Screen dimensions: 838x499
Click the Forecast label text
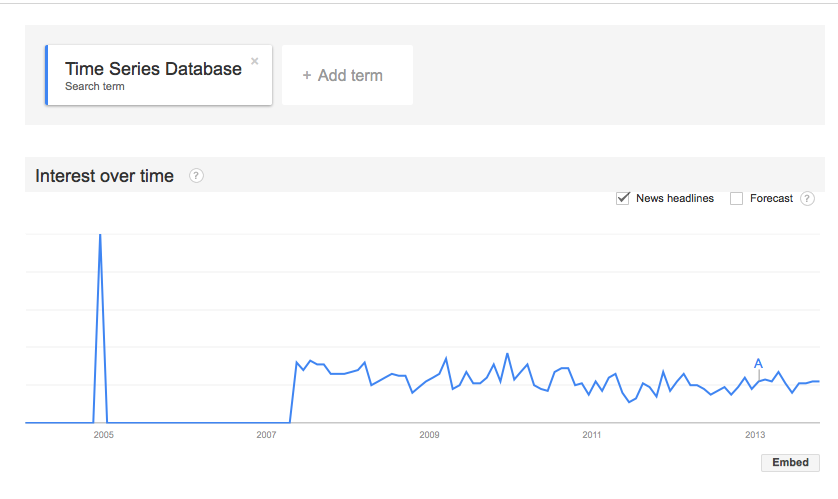[x=771, y=198]
